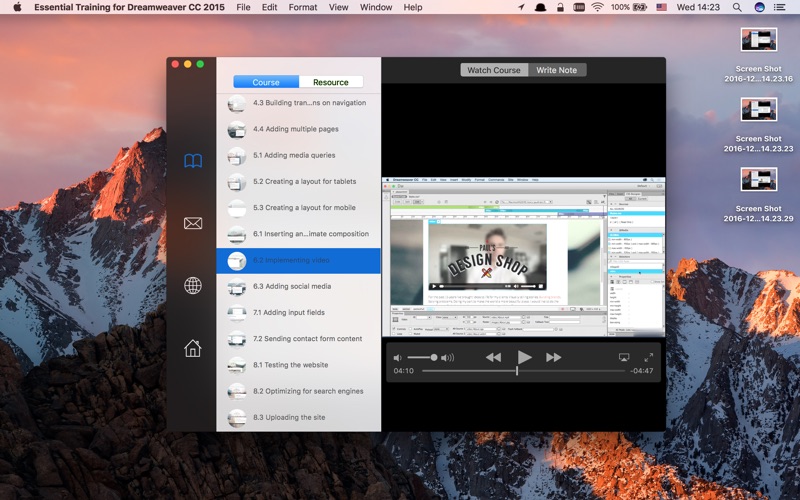Select Screen Shot 2016-12...14.23.29 desktop file
Viewport: 800px width, 500px height.
(x=759, y=194)
